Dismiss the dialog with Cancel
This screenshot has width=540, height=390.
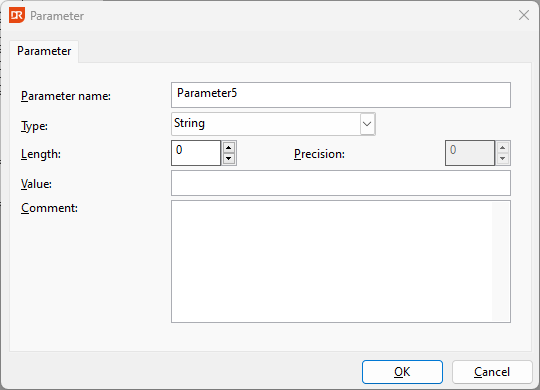[x=492, y=372]
